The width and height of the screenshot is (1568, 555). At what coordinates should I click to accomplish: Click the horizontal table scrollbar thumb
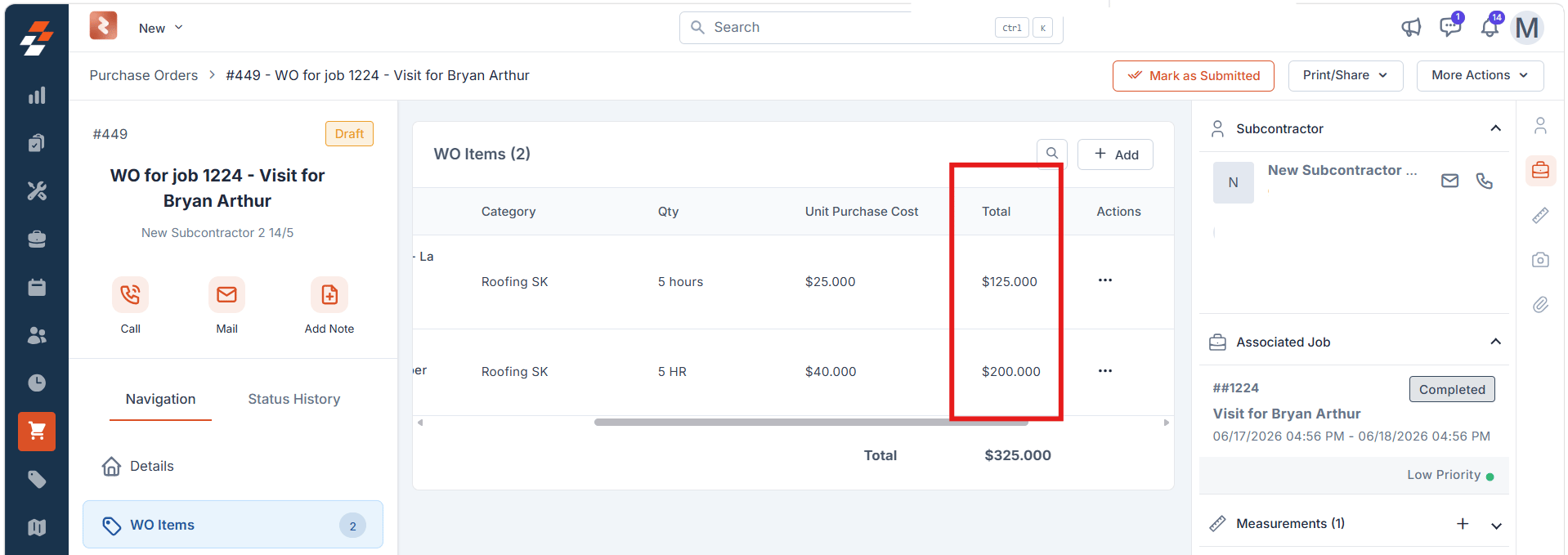point(810,423)
